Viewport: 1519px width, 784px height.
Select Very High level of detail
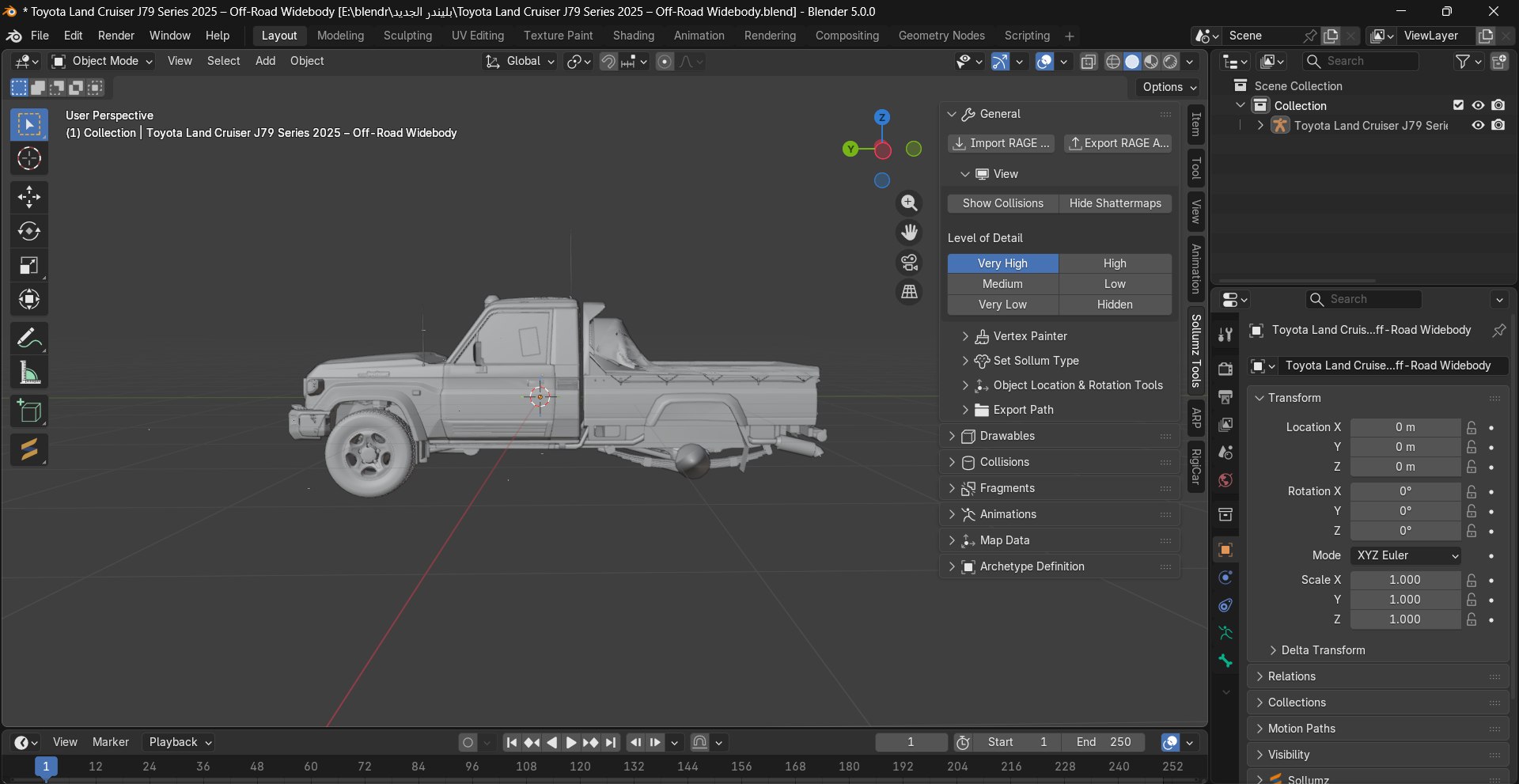click(x=1002, y=263)
